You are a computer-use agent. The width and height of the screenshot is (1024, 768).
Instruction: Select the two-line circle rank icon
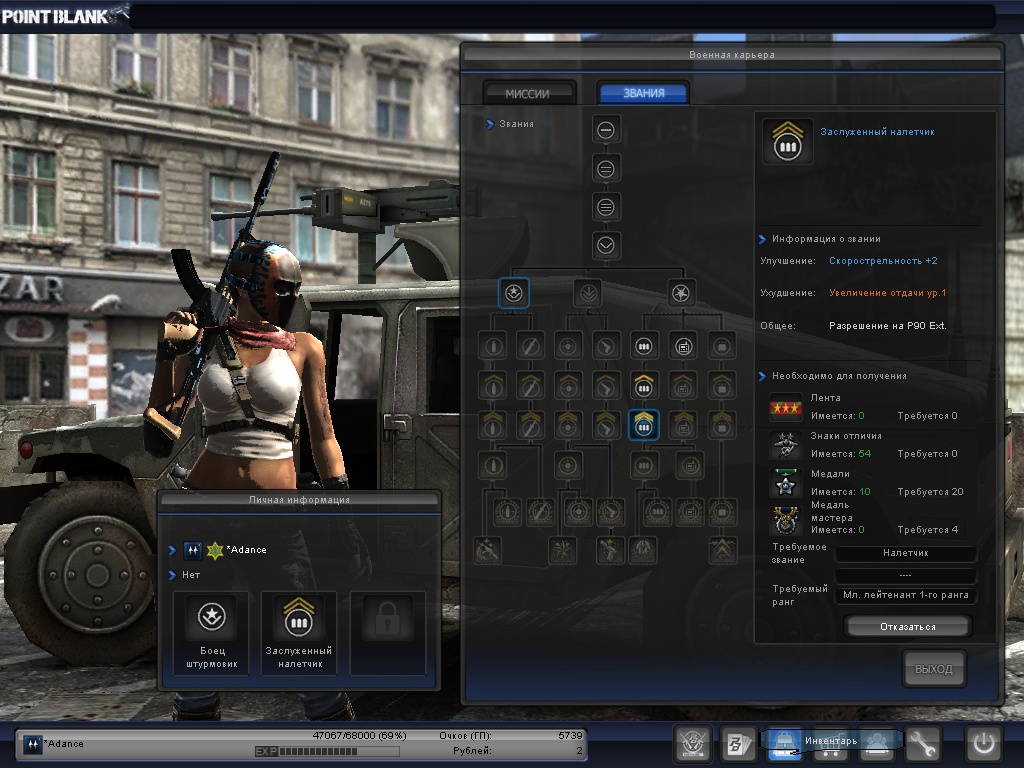[x=606, y=169]
